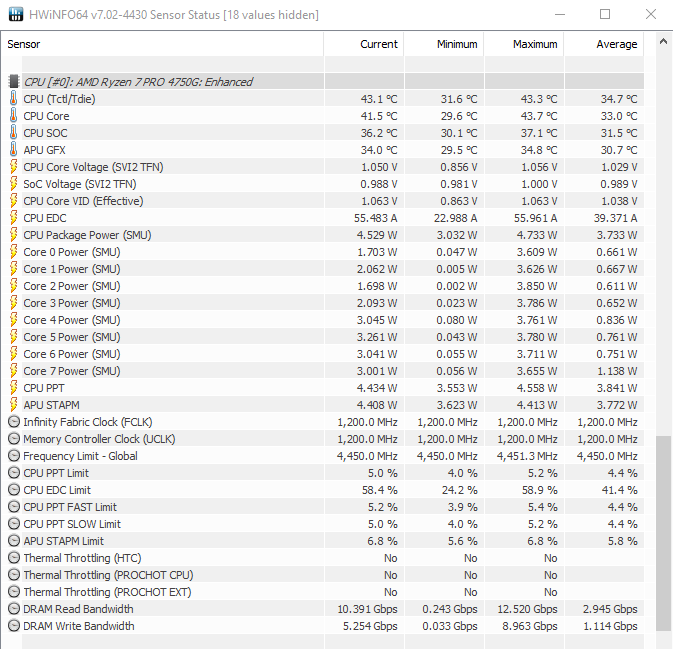673x649 pixels.
Task: Click the 55.483 A current value of CPU EDC
Action: 376,218
